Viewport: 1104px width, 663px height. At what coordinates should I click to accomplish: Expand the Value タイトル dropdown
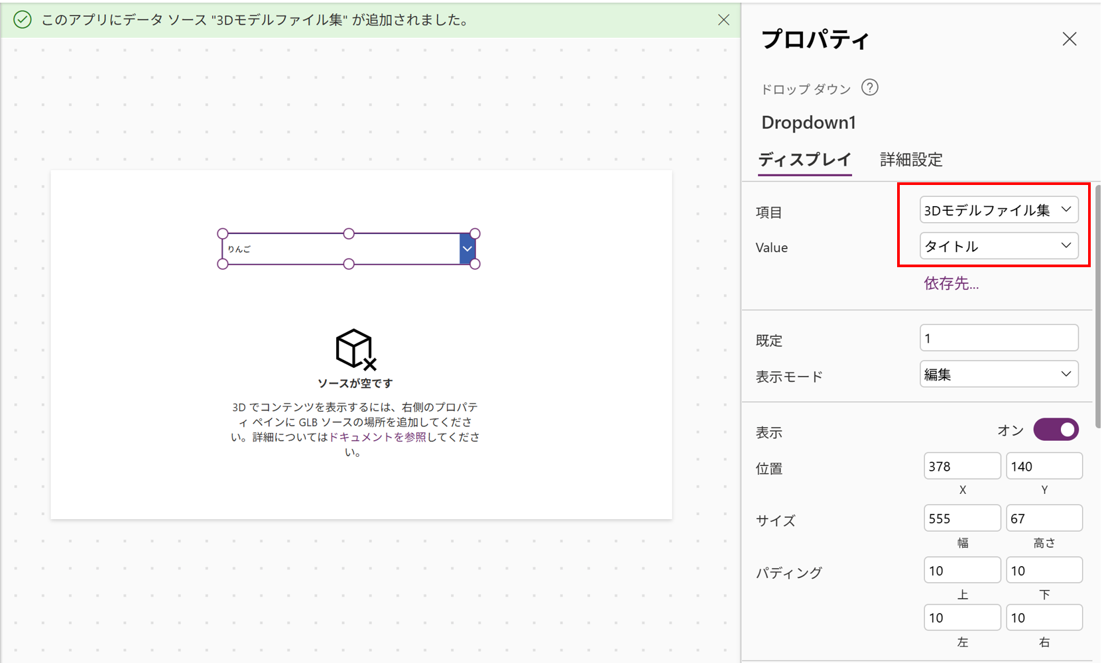pos(998,246)
